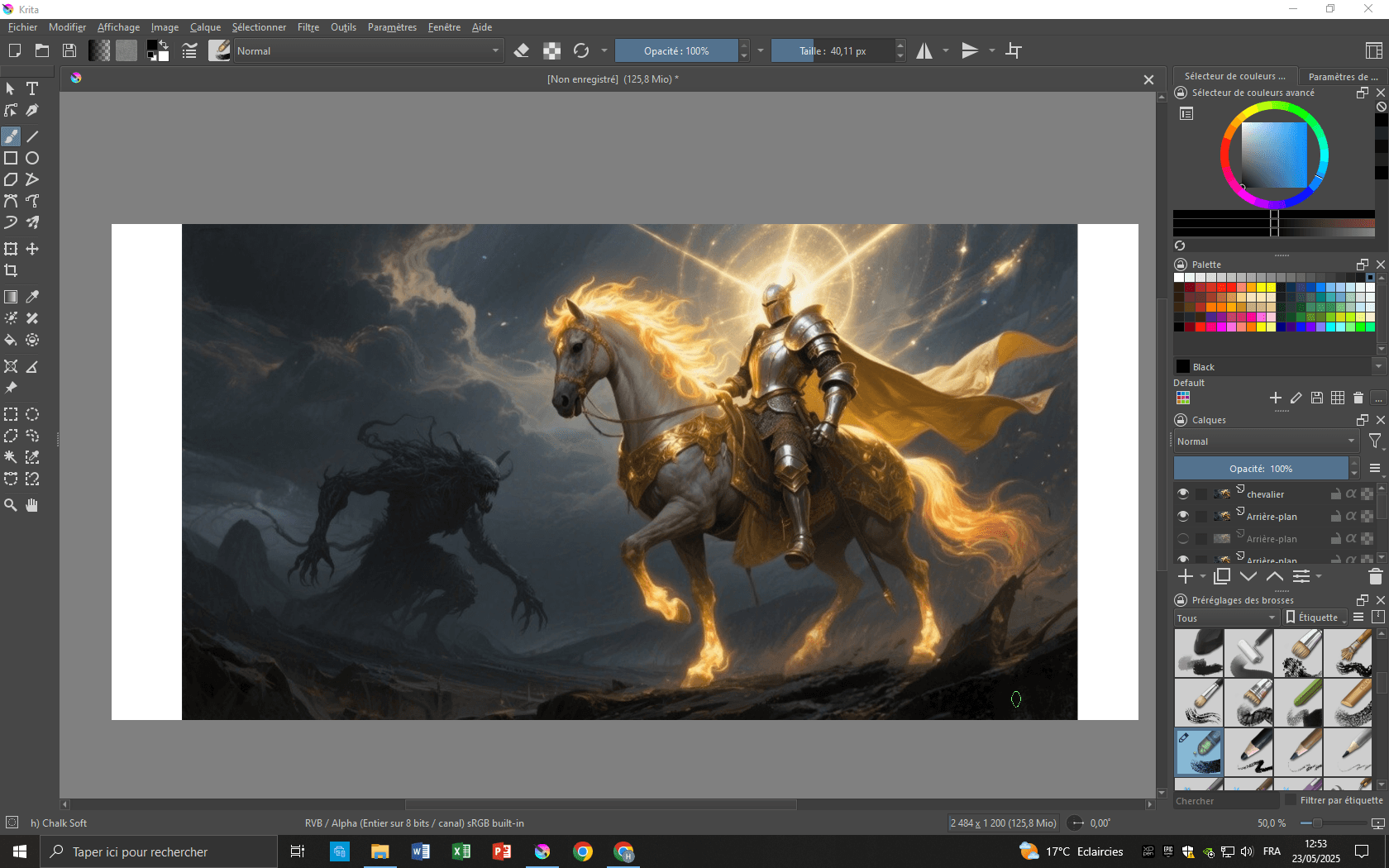Select the Pan hand tool

[x=32, y=505]
